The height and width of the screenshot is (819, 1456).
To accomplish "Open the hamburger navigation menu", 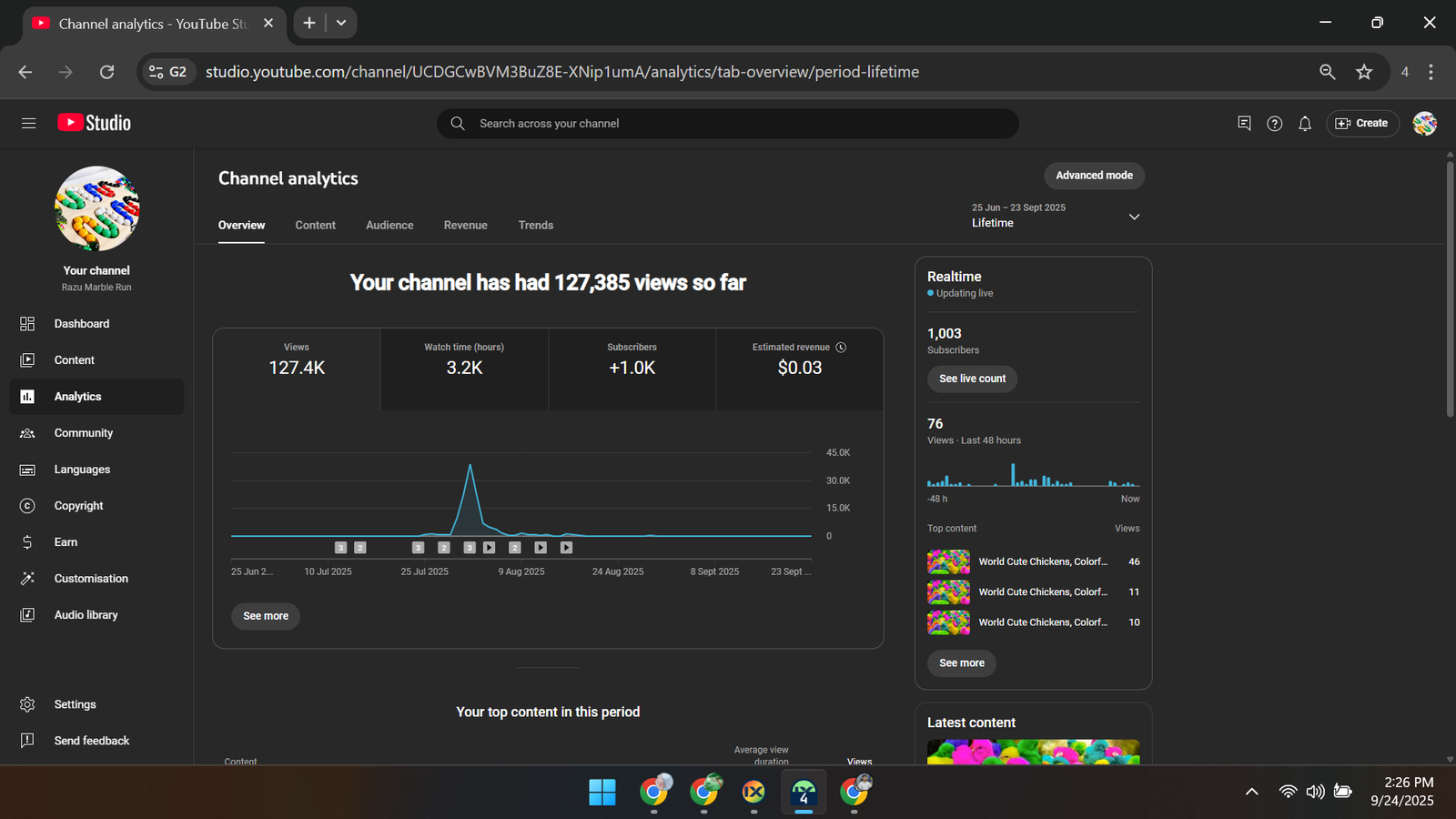I will [x=28, y=123].
